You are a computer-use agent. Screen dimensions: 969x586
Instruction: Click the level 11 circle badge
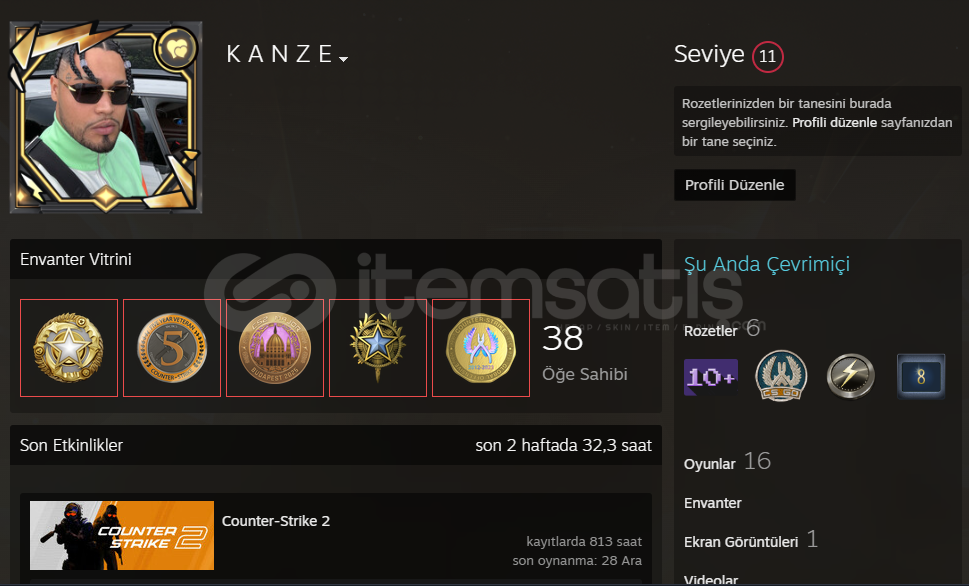click(x=768, y=56)
